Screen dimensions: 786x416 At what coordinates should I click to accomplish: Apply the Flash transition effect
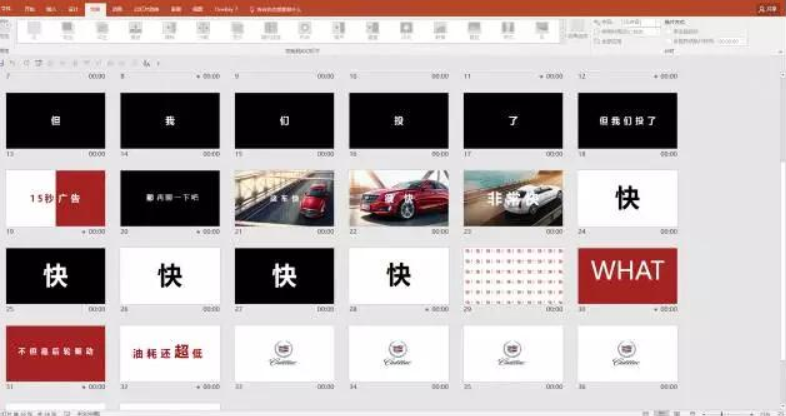pos(407,30)
